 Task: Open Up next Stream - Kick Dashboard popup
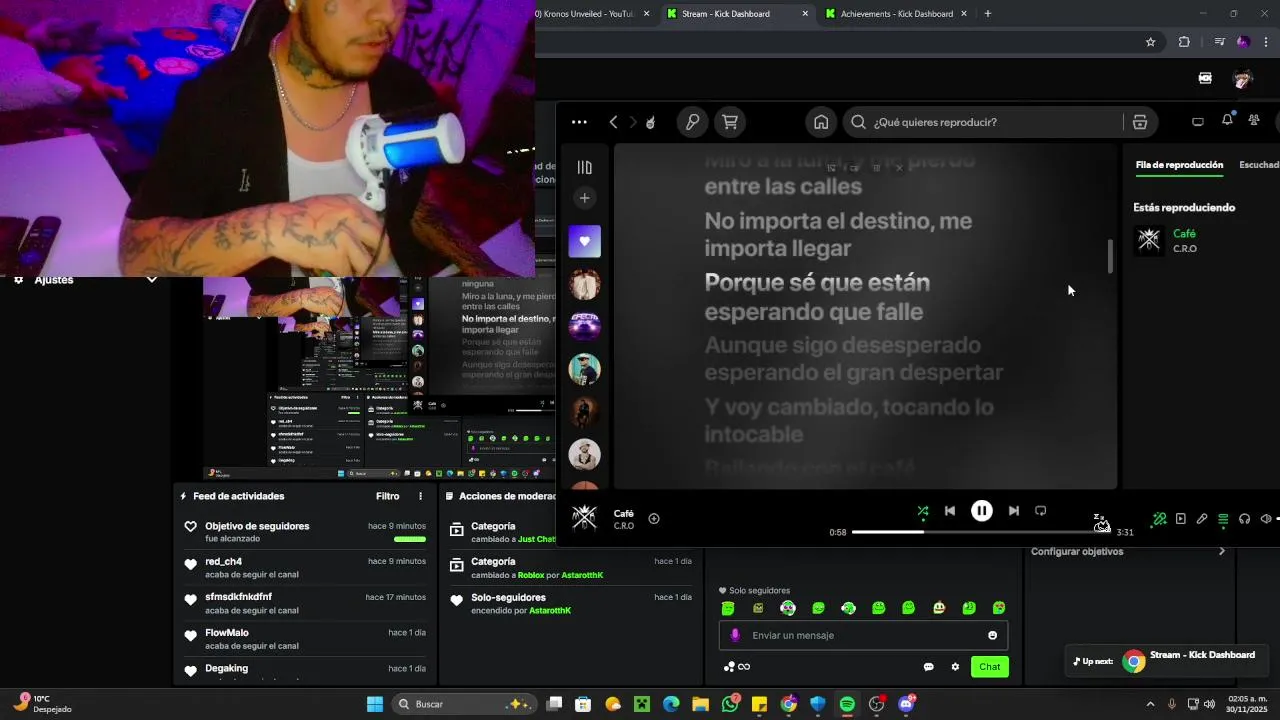(x=1167, y=661)
